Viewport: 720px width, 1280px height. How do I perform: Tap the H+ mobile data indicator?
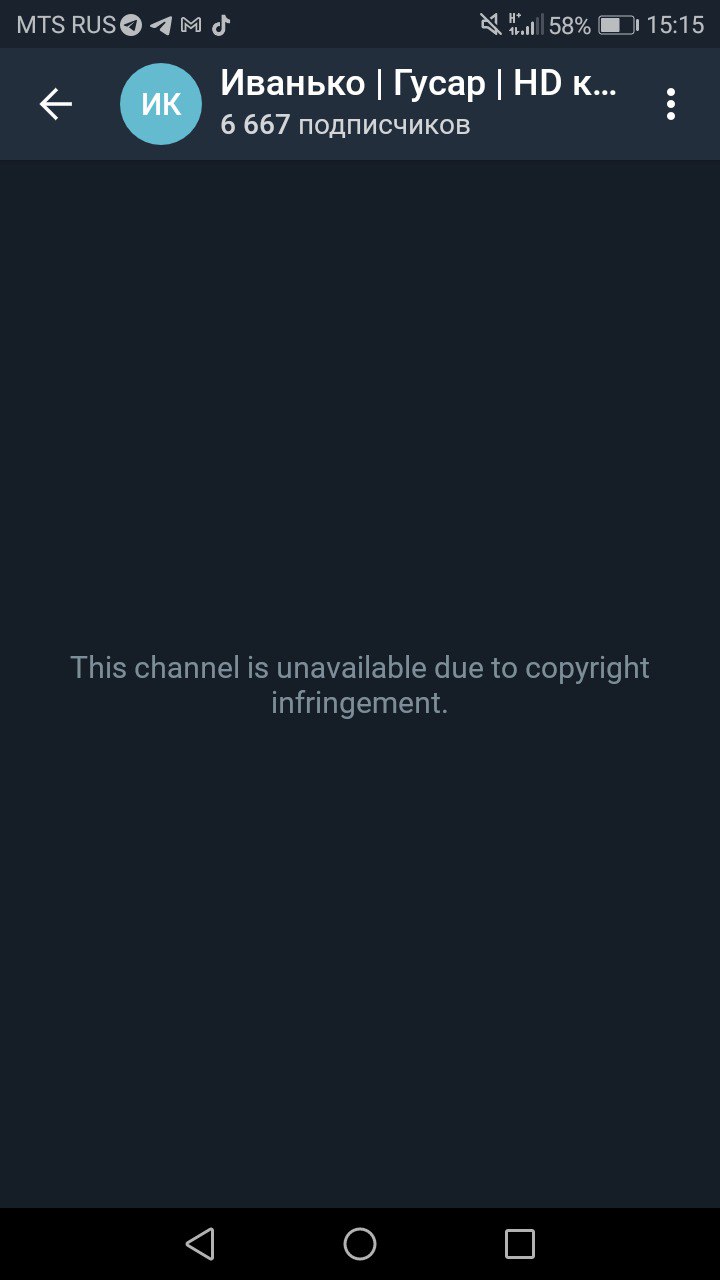click(515, 25)
